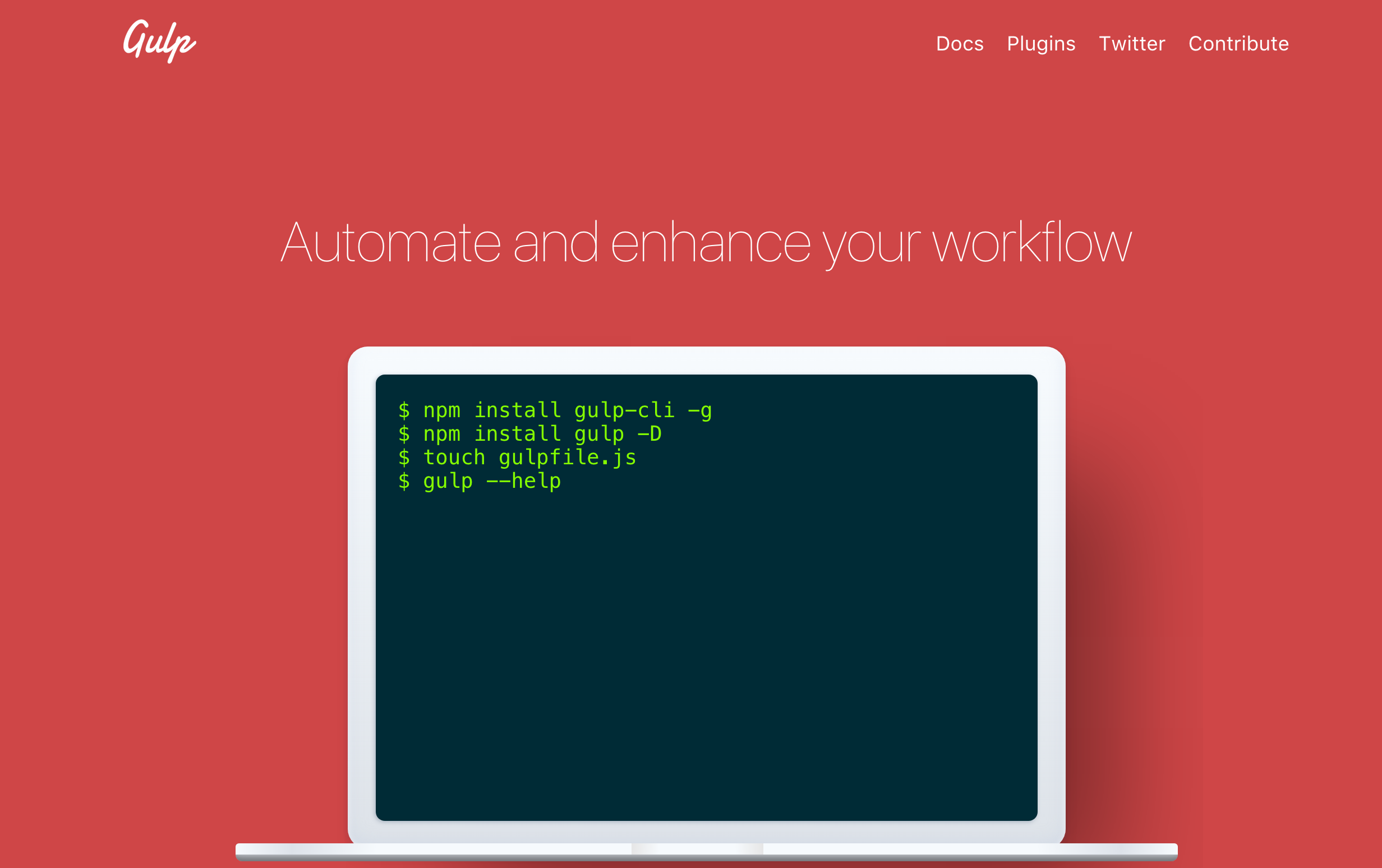Open the Twitter link
The width and height of the screenshot is (1382, 868).
pos(1132,44)
